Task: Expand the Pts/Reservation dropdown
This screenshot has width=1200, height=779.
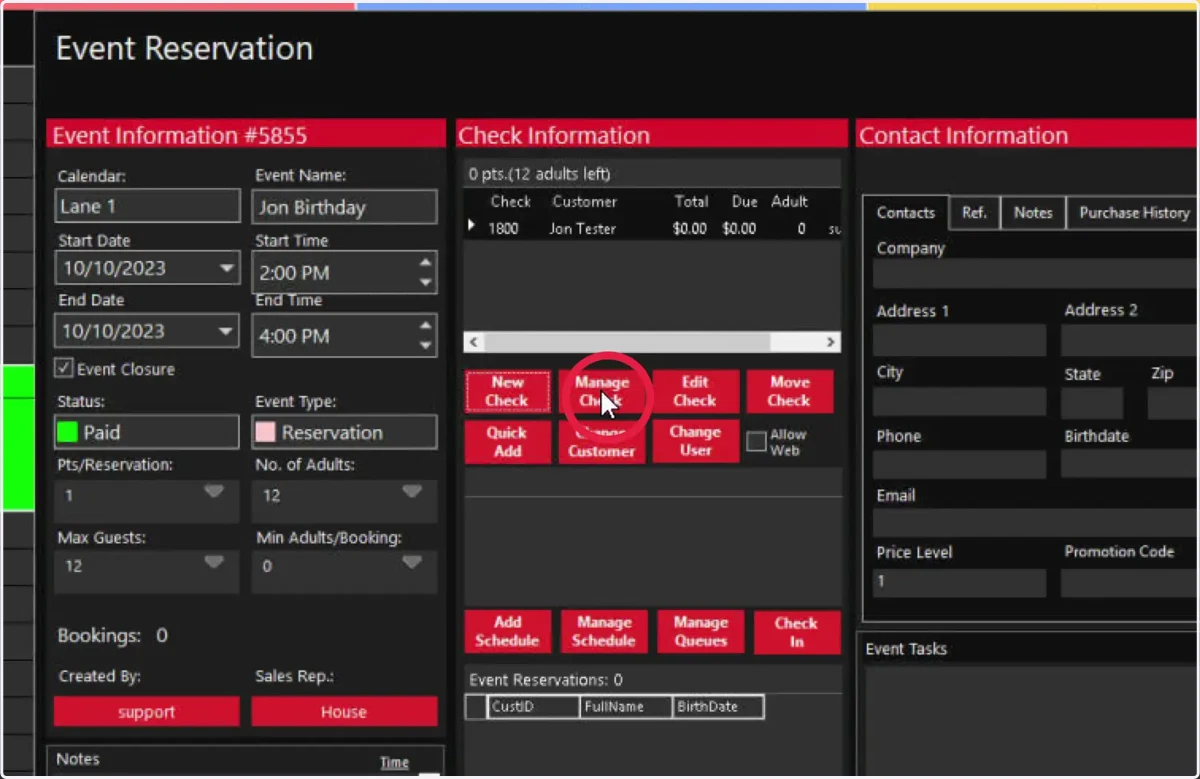Action: coord(214,492)
